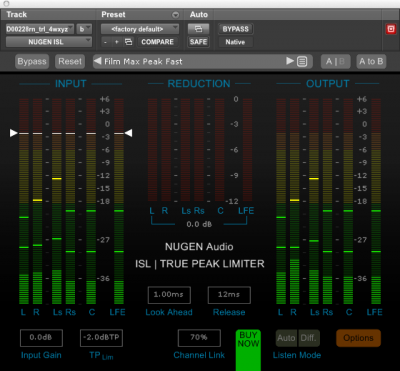Open the orange Options button
Image resolution: width=400 pixels, height=371 pixels.
click(x=358, y=338)
